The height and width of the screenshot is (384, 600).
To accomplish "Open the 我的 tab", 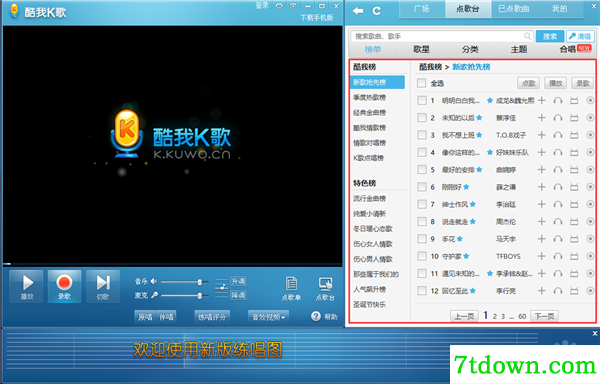I will (559, 9).
